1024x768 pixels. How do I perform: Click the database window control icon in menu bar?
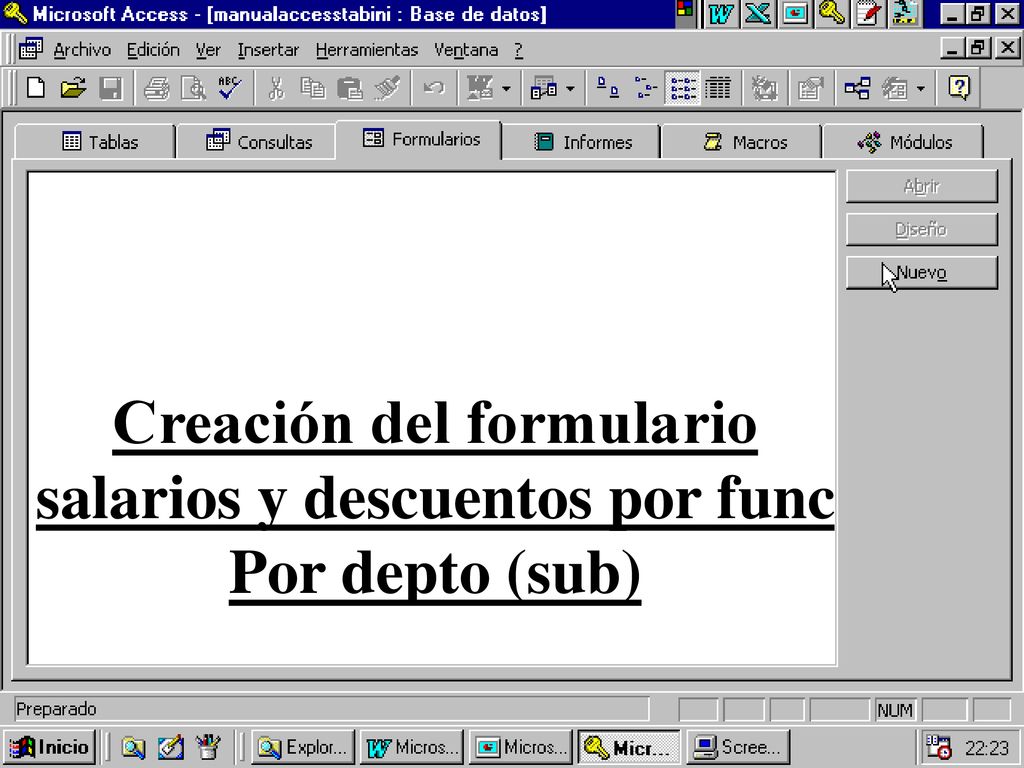point(31,48)
